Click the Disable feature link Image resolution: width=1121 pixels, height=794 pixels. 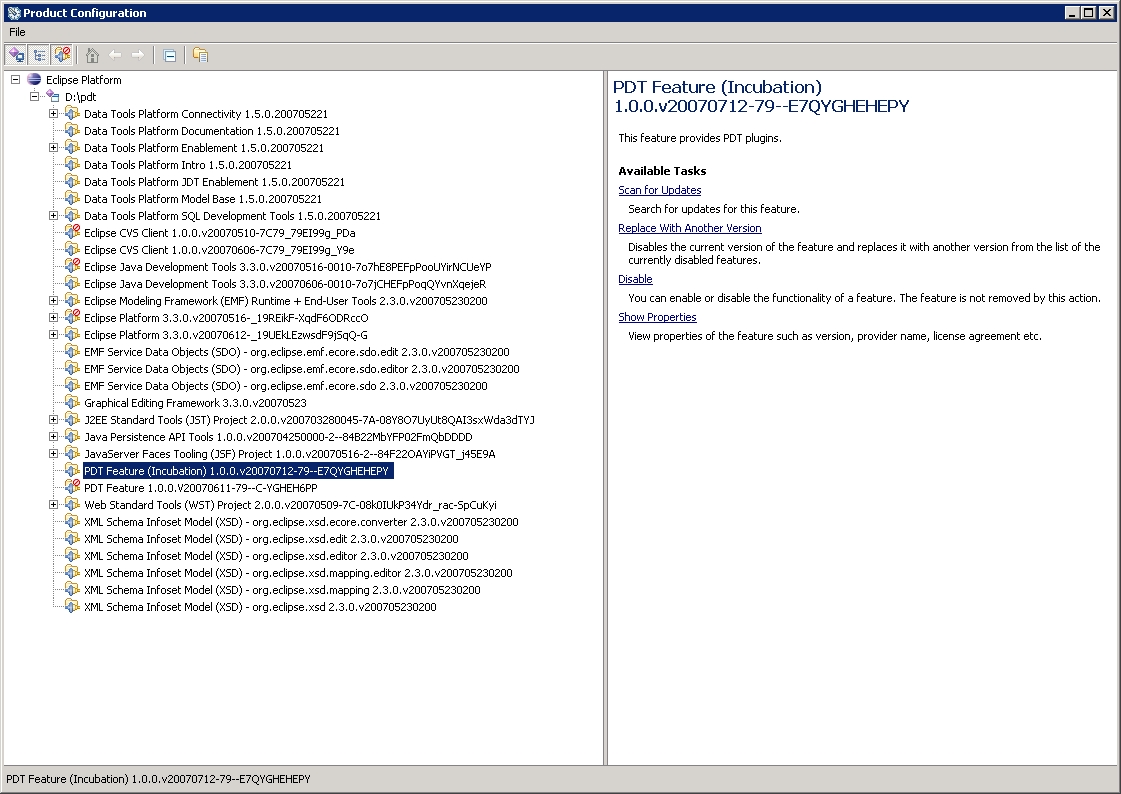(635, 279)
